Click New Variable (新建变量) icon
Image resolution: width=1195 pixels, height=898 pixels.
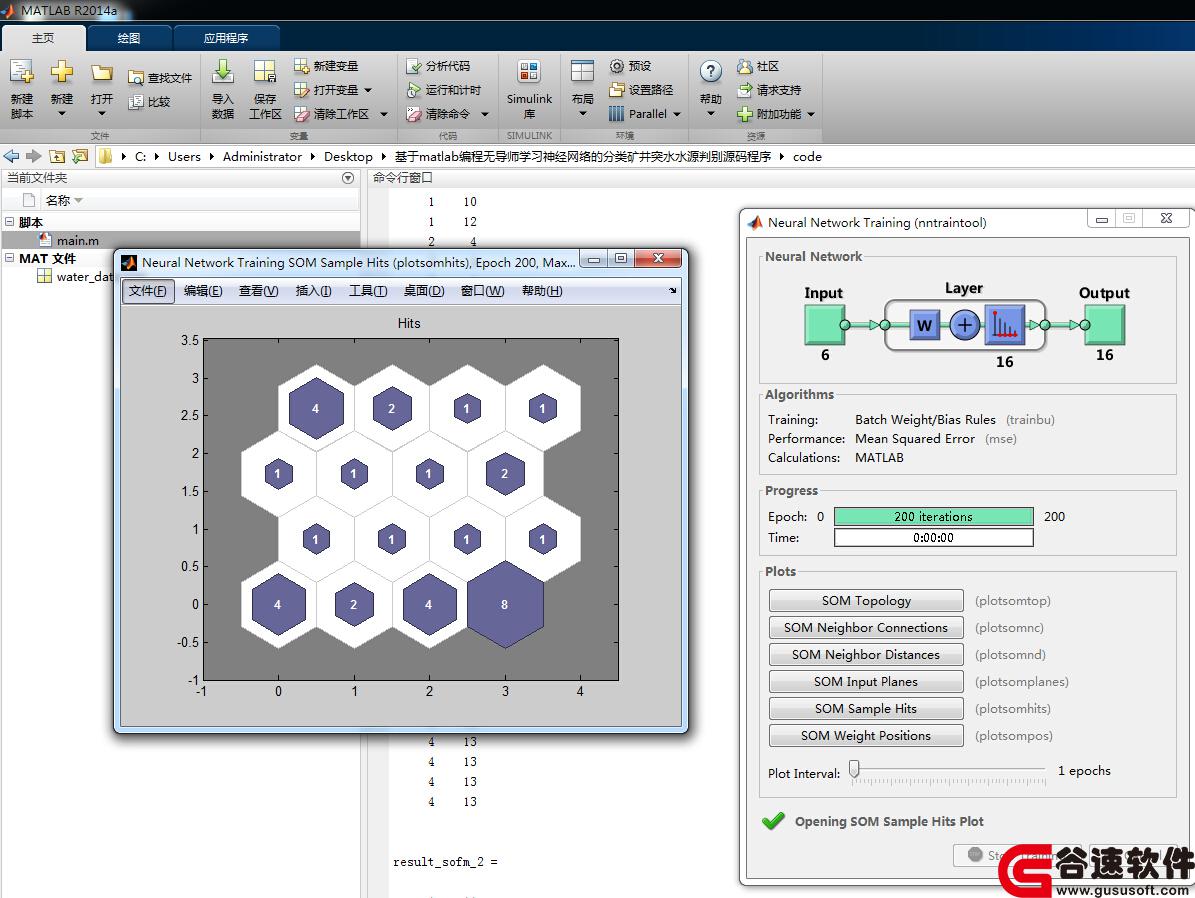point(301,66)
